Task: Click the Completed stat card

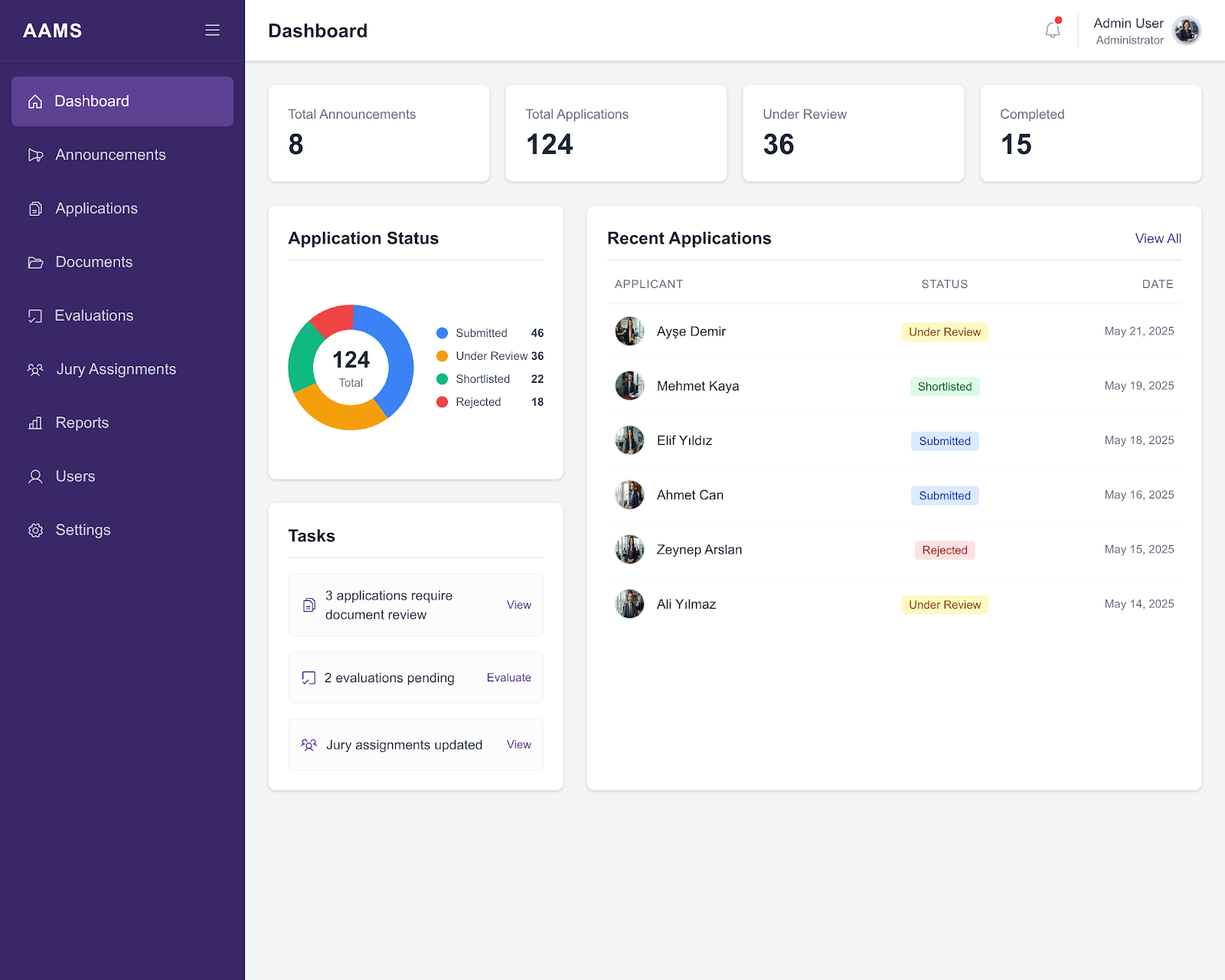Action: pyautogui.click(x=1091, y=133)
